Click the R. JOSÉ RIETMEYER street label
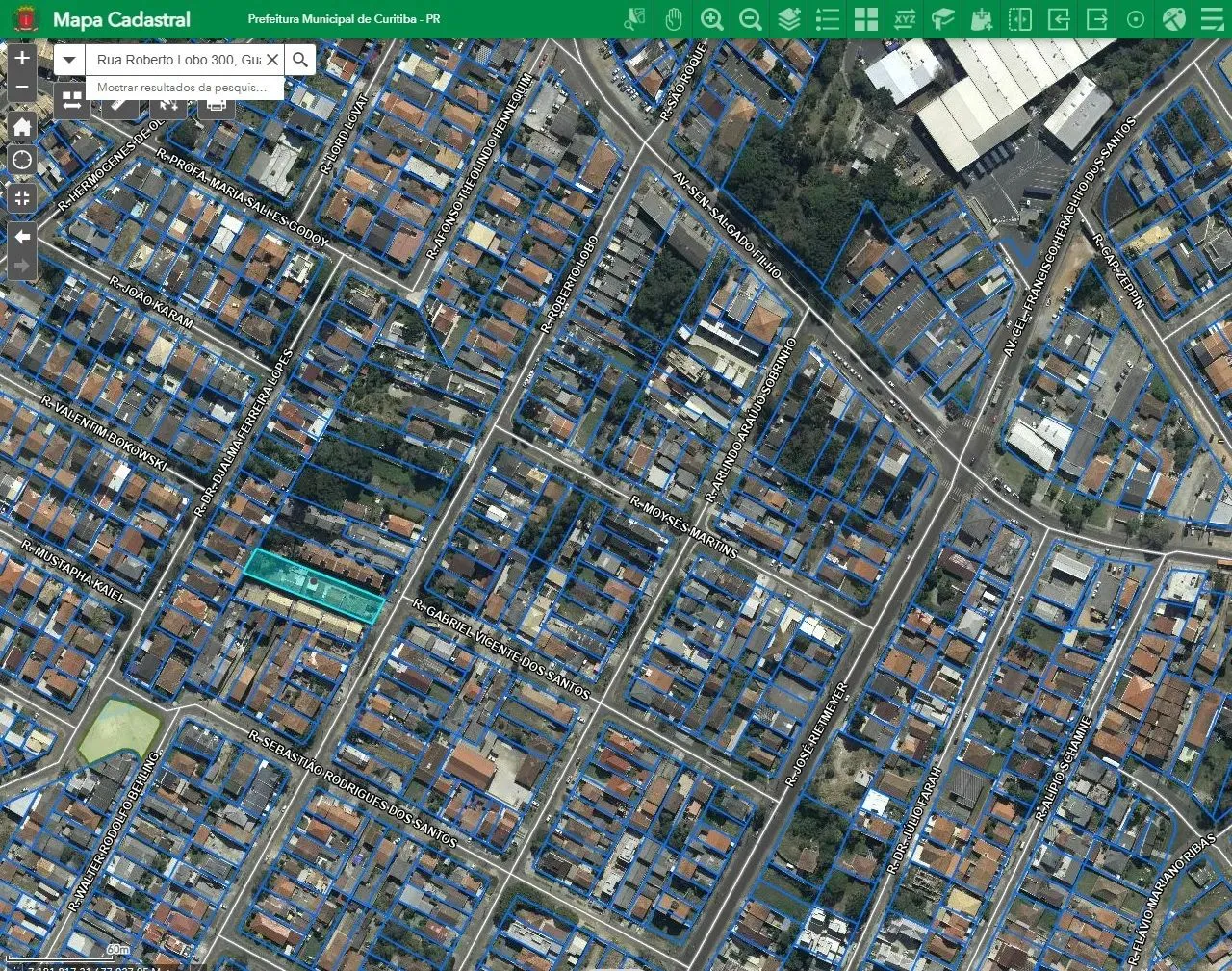This screenshot has width=1232, height=971. 815,735
